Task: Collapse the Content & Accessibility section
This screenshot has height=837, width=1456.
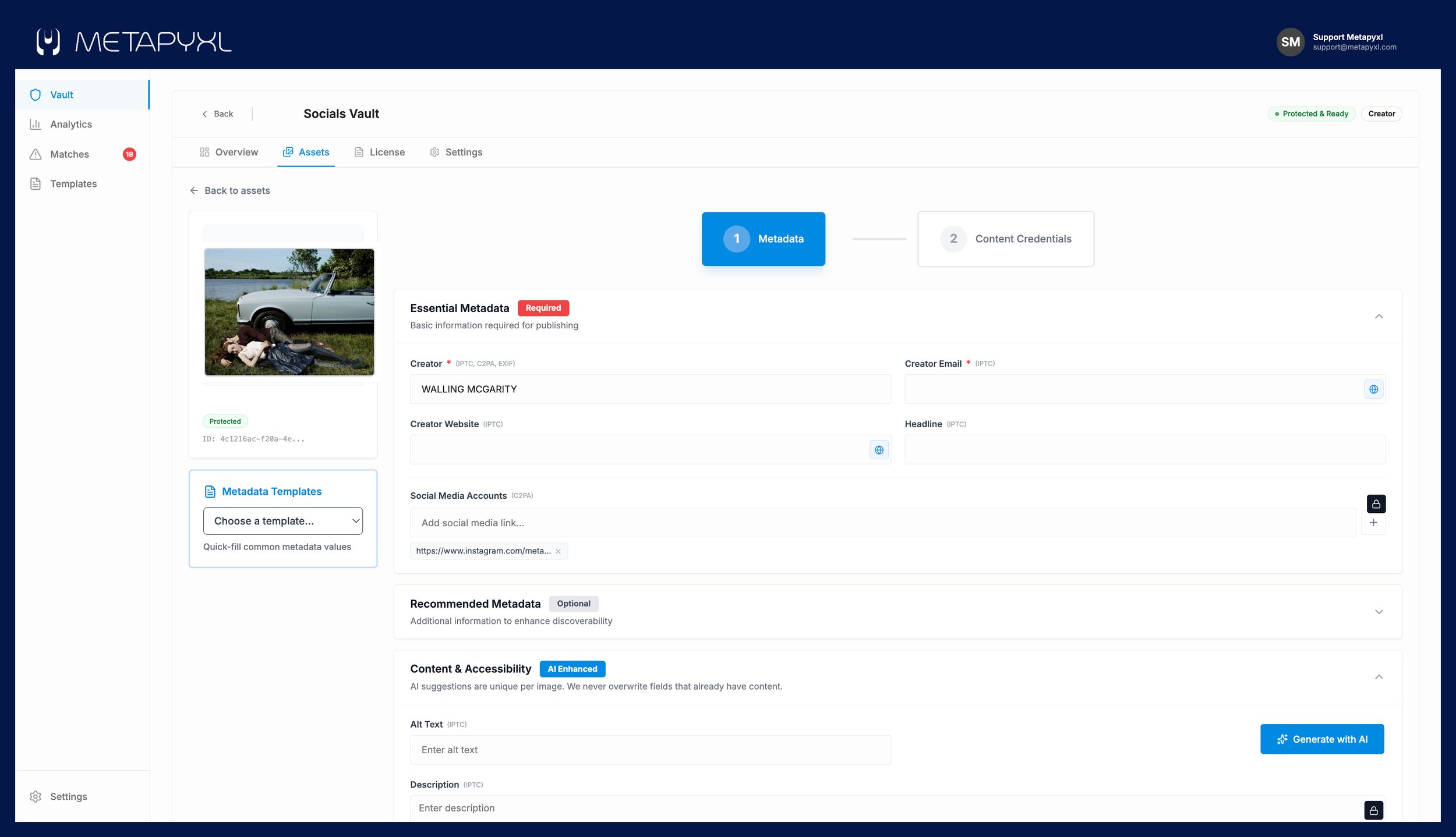Action: click(x=1379, y=677)
